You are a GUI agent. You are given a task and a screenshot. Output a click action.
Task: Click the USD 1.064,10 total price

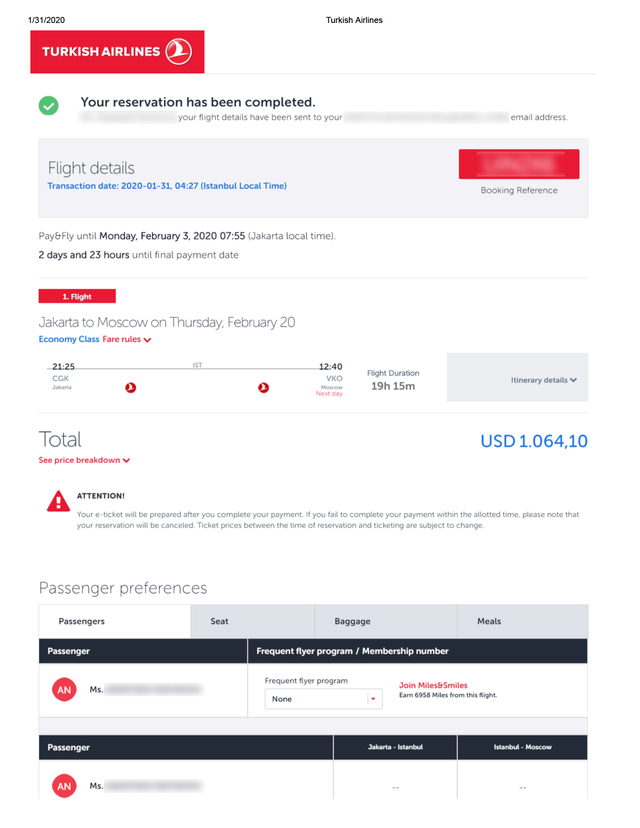(x=534, y=441)
